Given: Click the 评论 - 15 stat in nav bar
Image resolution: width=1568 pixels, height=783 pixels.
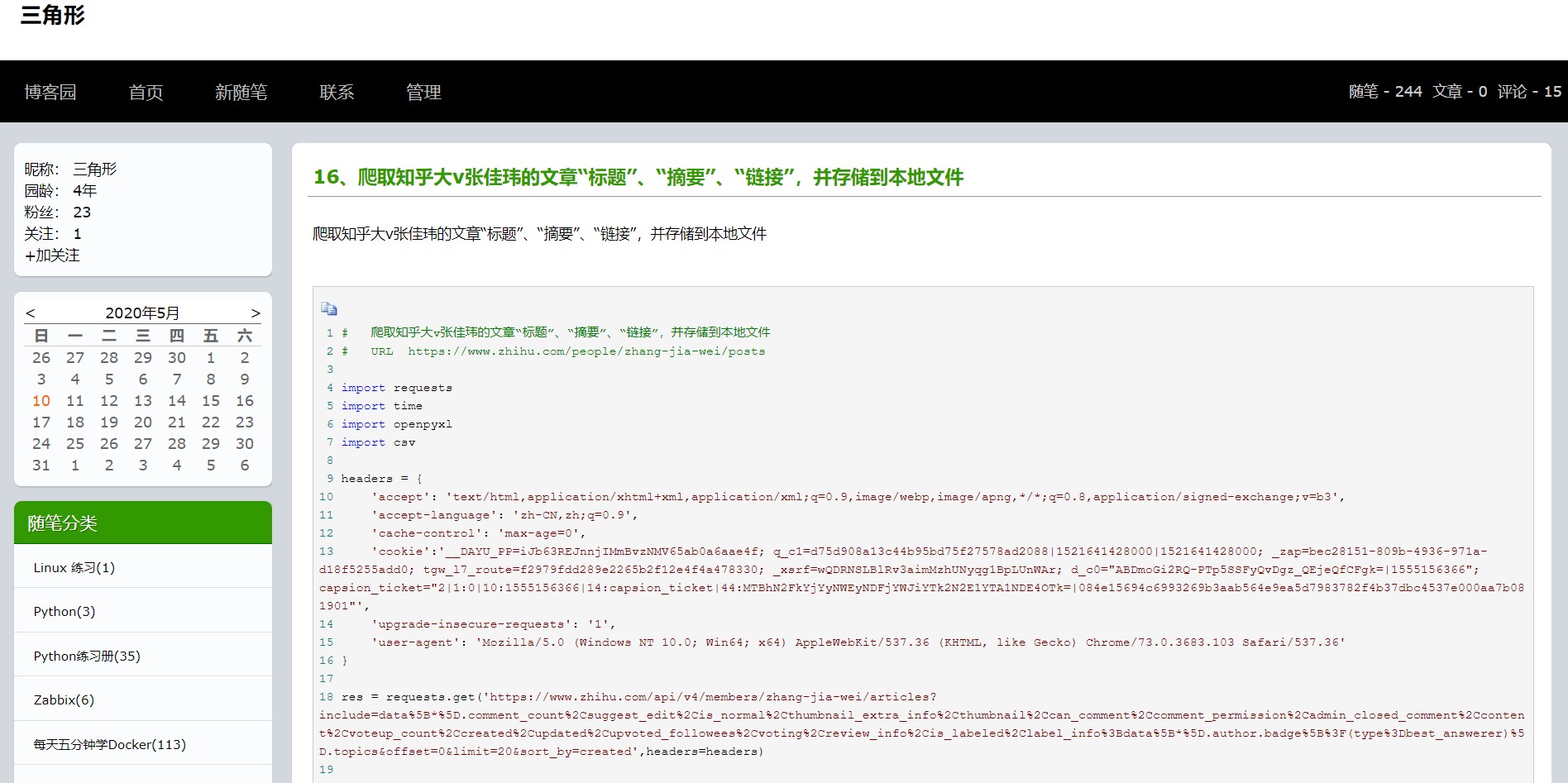Looking at the screenshot, I should [x=1529, y=92].
